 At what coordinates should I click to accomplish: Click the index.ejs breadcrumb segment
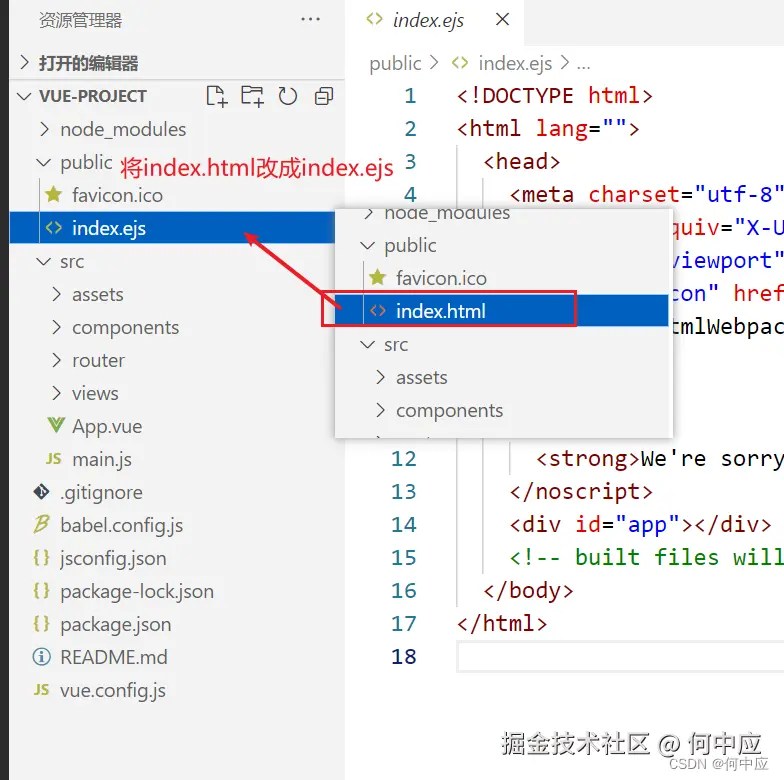coord(515,64)
